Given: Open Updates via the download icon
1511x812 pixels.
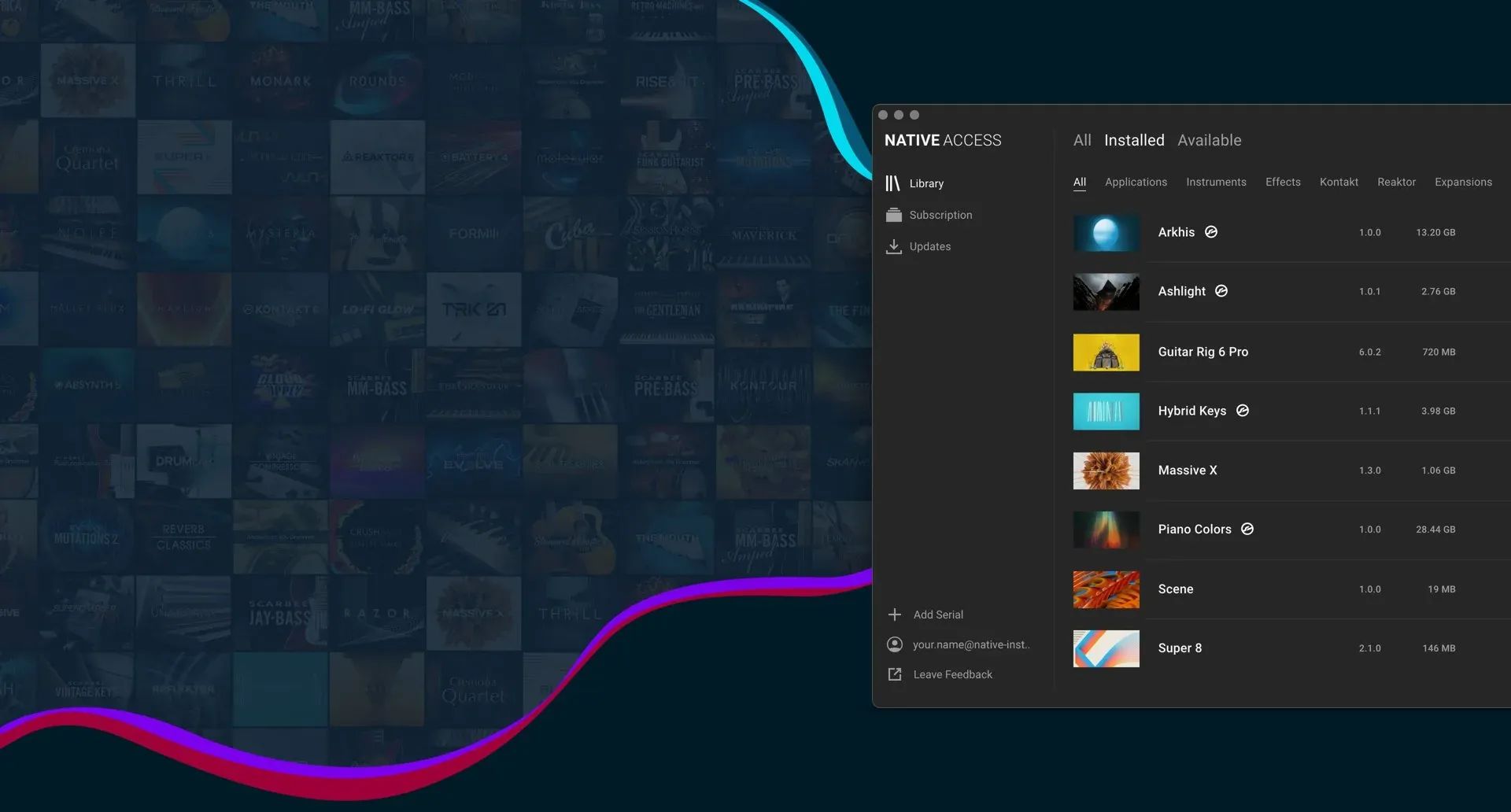Looking at the screenshot, I should [x=893, y=246].
